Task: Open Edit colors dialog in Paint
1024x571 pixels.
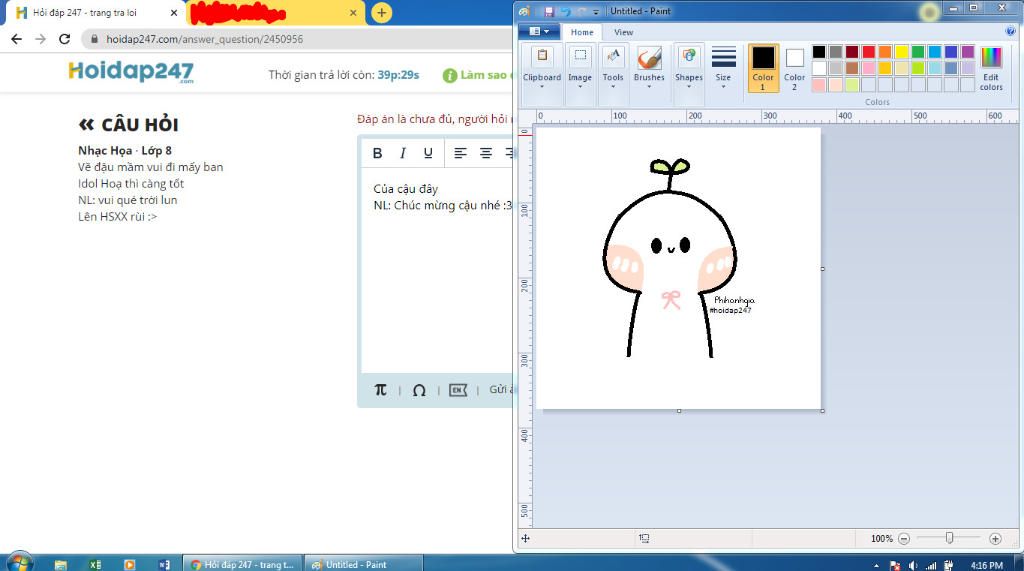Action: pos(991,67)
